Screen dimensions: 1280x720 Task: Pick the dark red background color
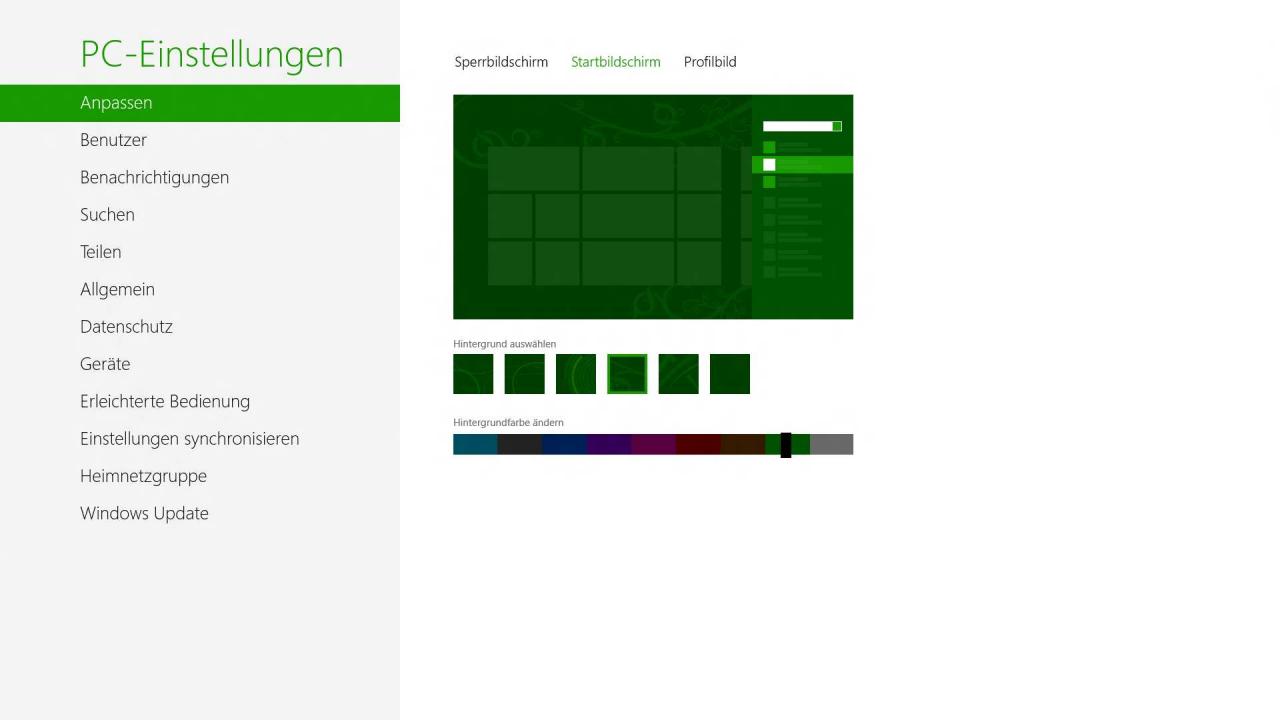click(x=698, y=444)
